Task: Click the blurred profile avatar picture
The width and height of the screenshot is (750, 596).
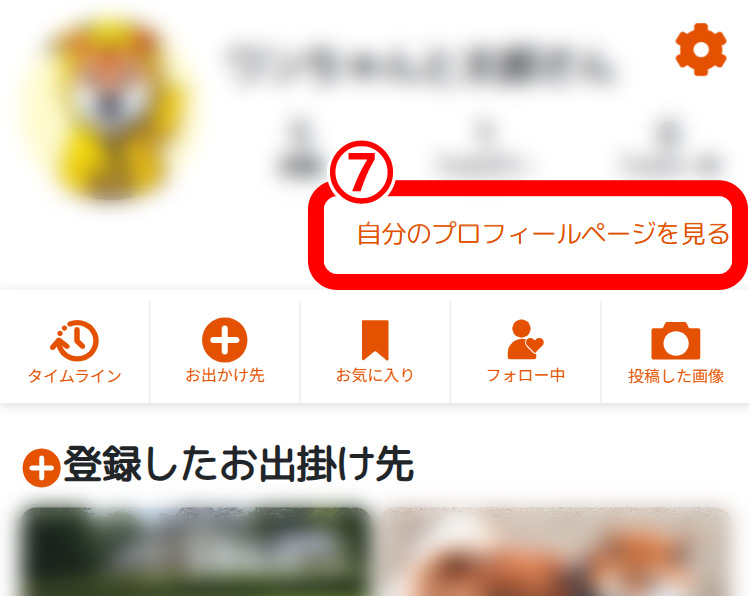Action: click(x=109, y=109)
